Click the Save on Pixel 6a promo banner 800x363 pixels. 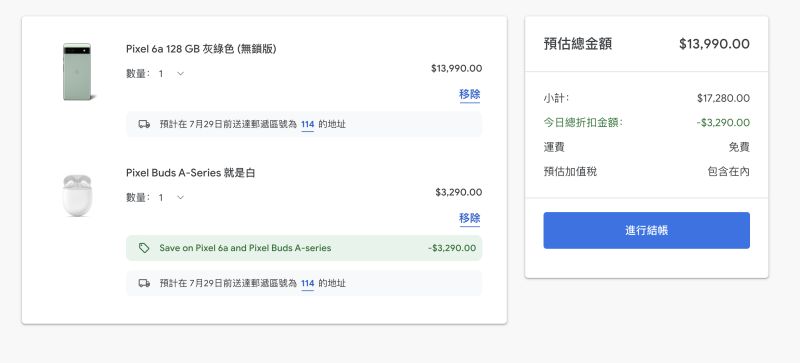[304, 248]
